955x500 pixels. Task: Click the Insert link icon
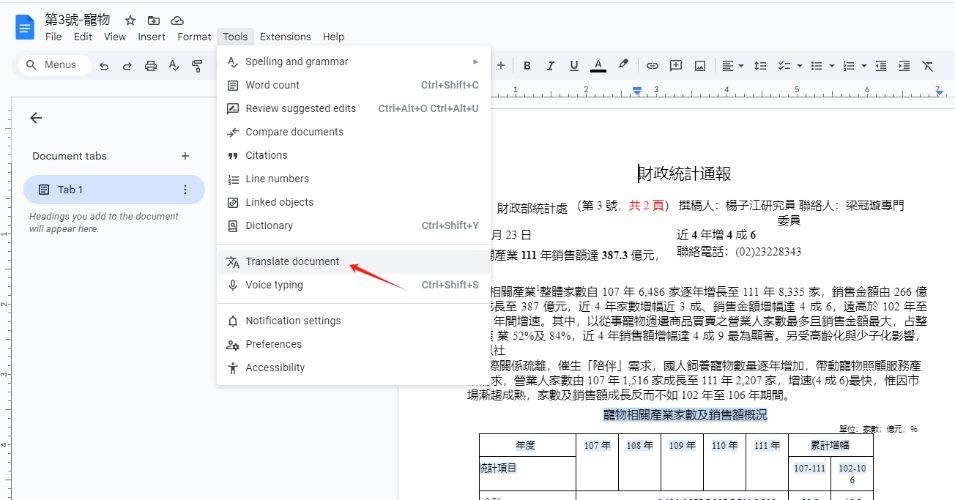click(652, 66)
